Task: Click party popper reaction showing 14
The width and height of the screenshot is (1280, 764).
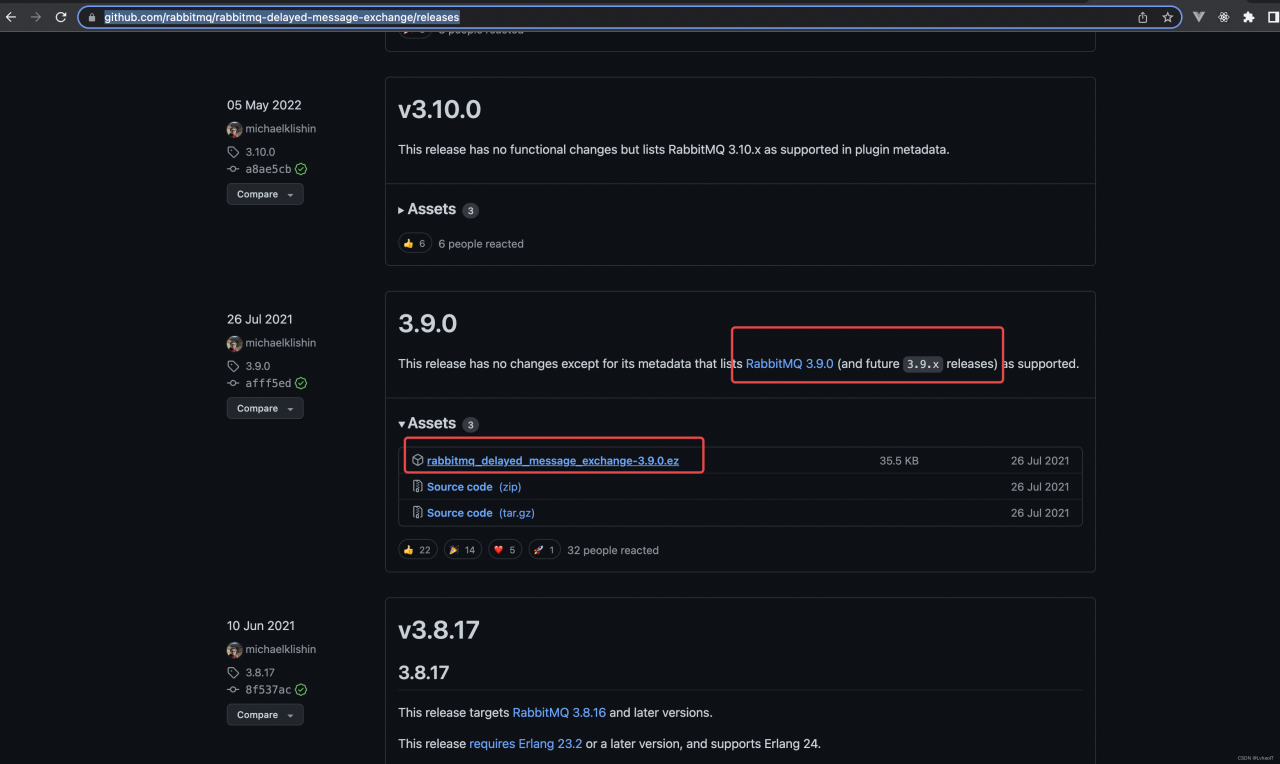Action: (x=462, y=550)
